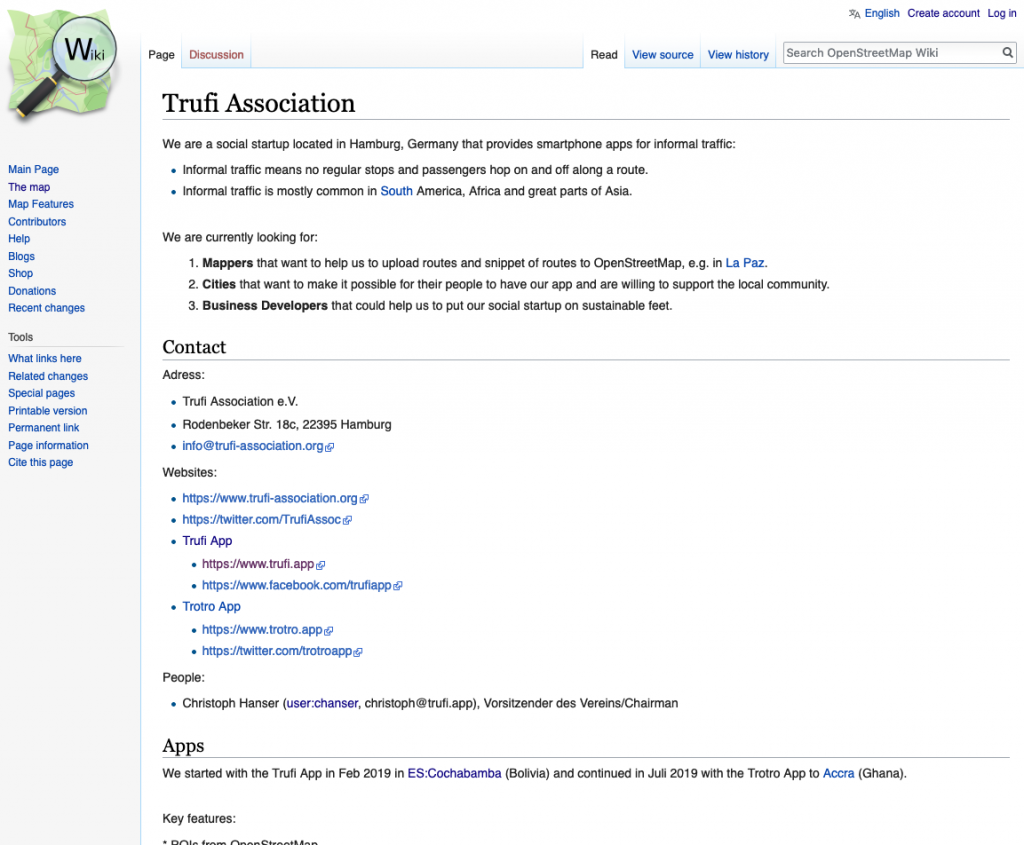Click the Rodenbeker Str. 18c address text
1024x845 pixels.
point(287,424)
